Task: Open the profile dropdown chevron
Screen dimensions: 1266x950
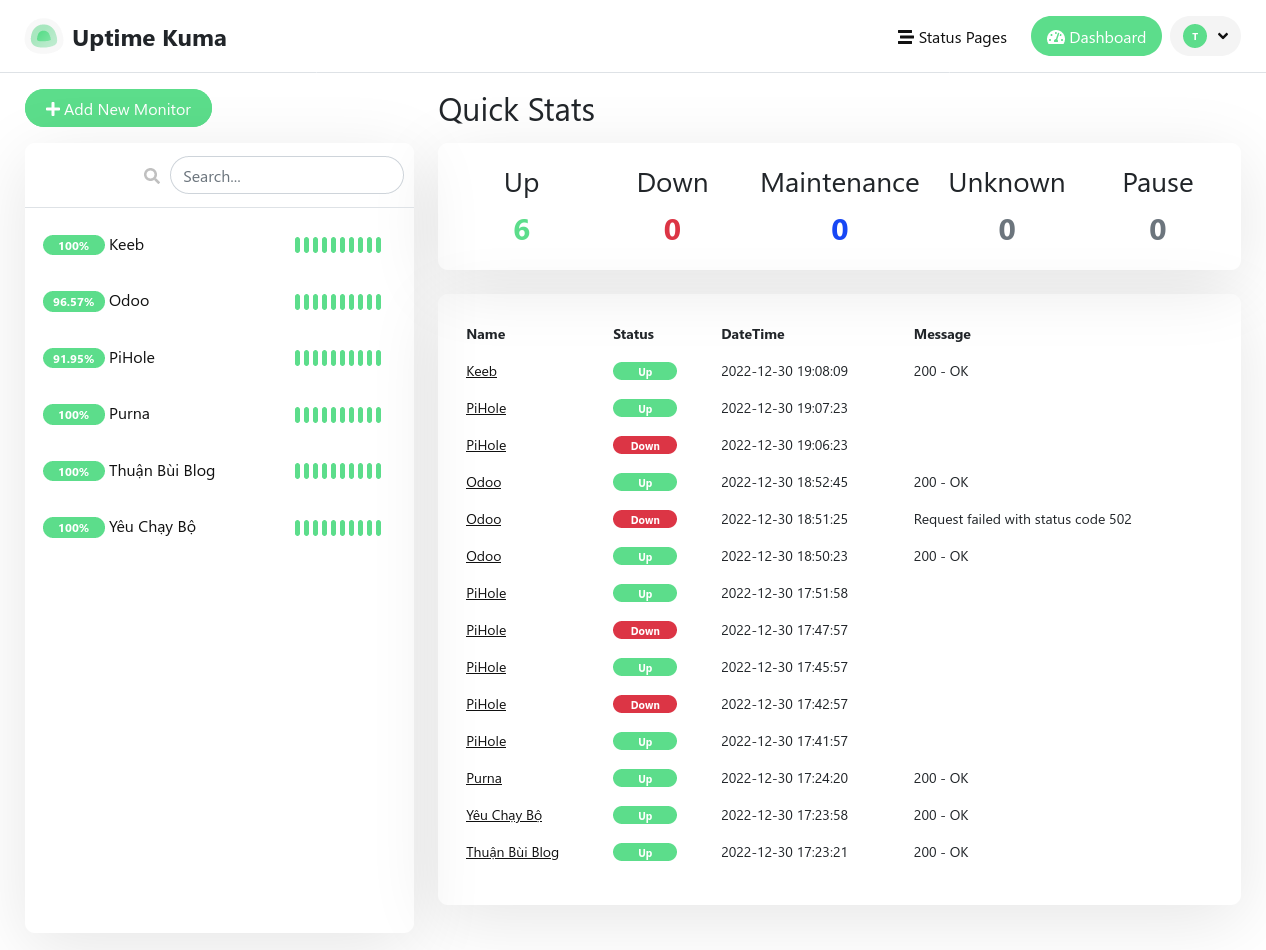Action: click(1223, 36)
